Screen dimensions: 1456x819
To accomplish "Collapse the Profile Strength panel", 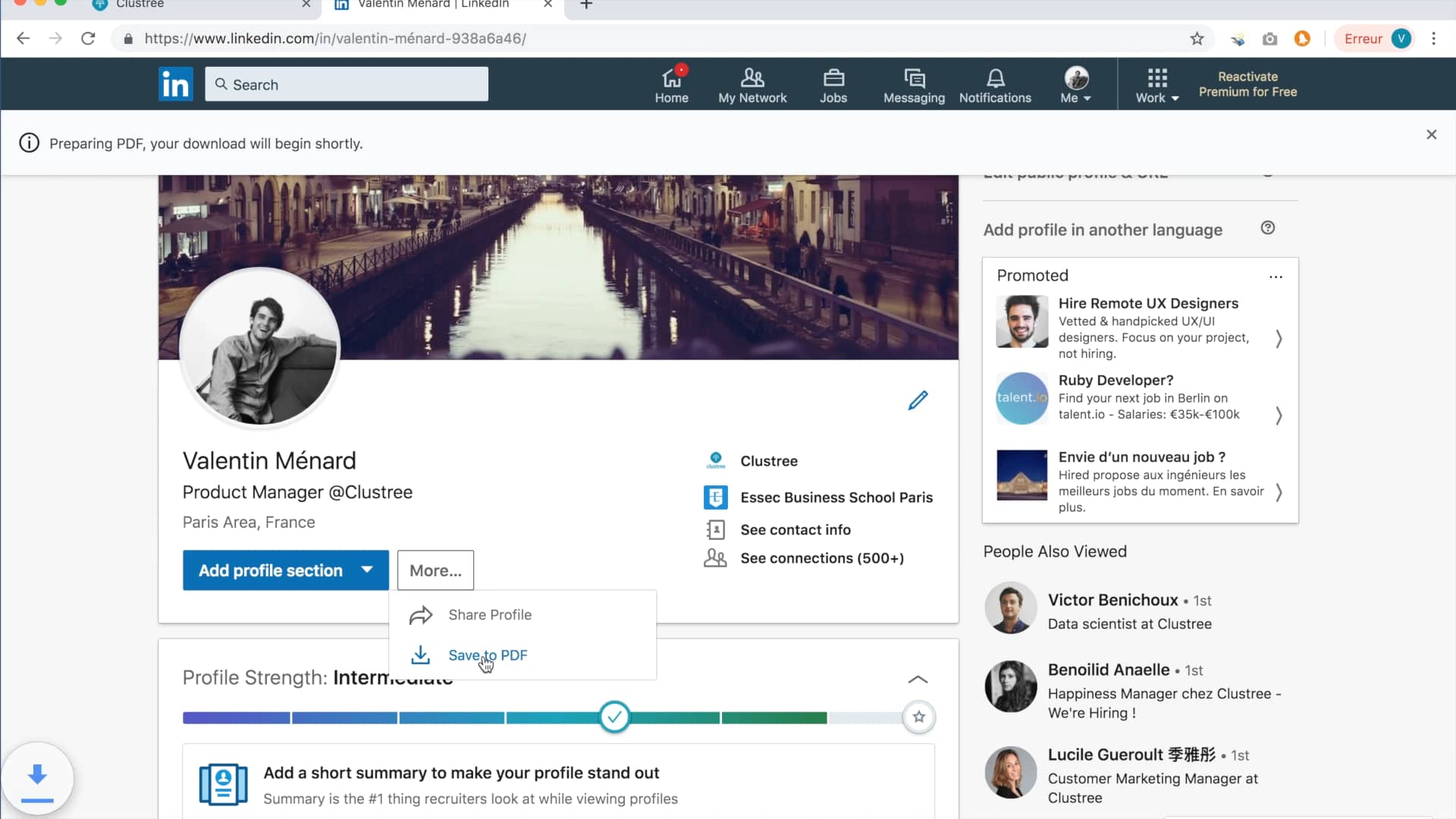I will [x=918, y=679].
